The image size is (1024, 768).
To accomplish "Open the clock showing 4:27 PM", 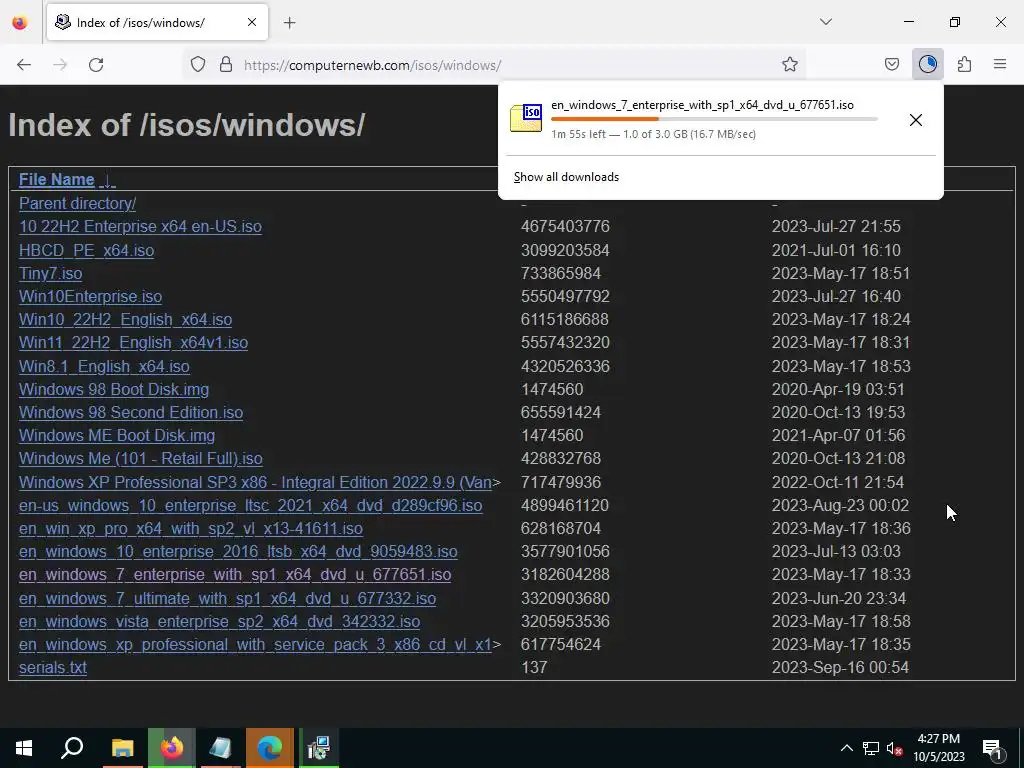I will tap(938, 748).
